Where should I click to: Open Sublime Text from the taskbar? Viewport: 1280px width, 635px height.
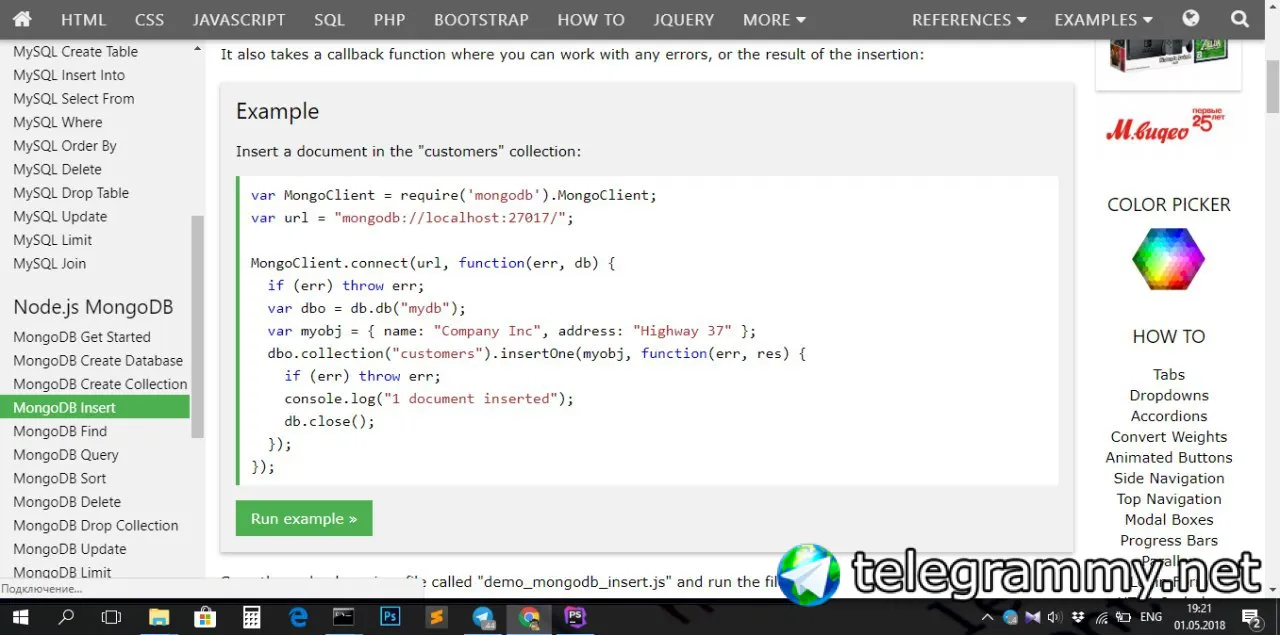point(437,618)
